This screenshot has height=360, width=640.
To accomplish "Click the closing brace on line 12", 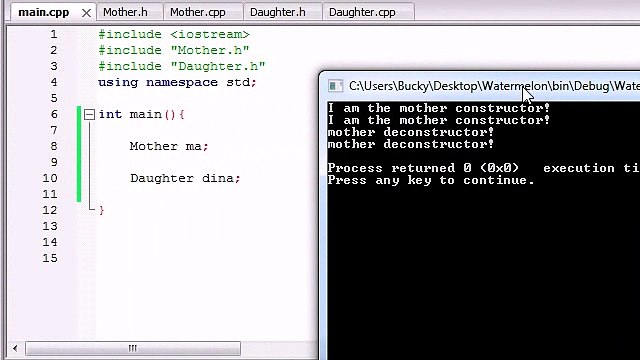I will point(102,210).
